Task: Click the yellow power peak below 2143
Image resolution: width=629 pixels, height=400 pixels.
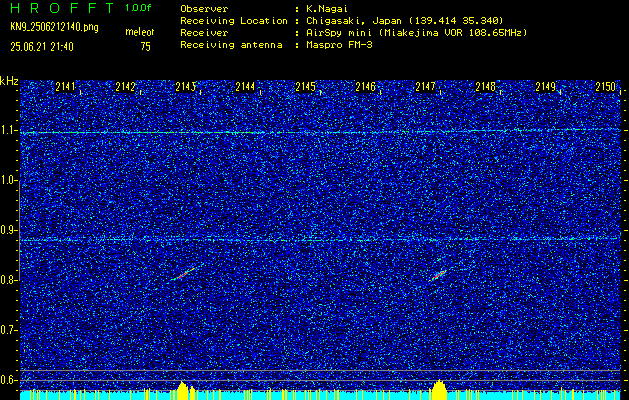Action: pos(183,390)
